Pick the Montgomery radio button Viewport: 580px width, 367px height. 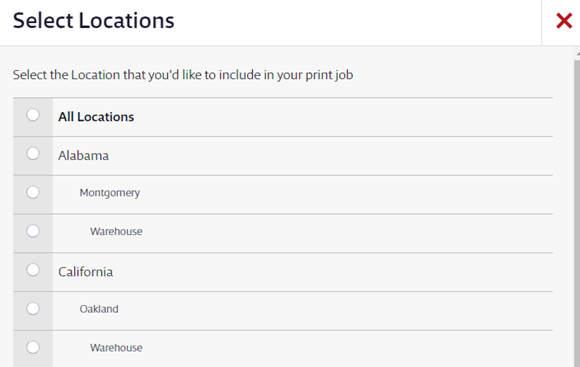pos(33,192)
